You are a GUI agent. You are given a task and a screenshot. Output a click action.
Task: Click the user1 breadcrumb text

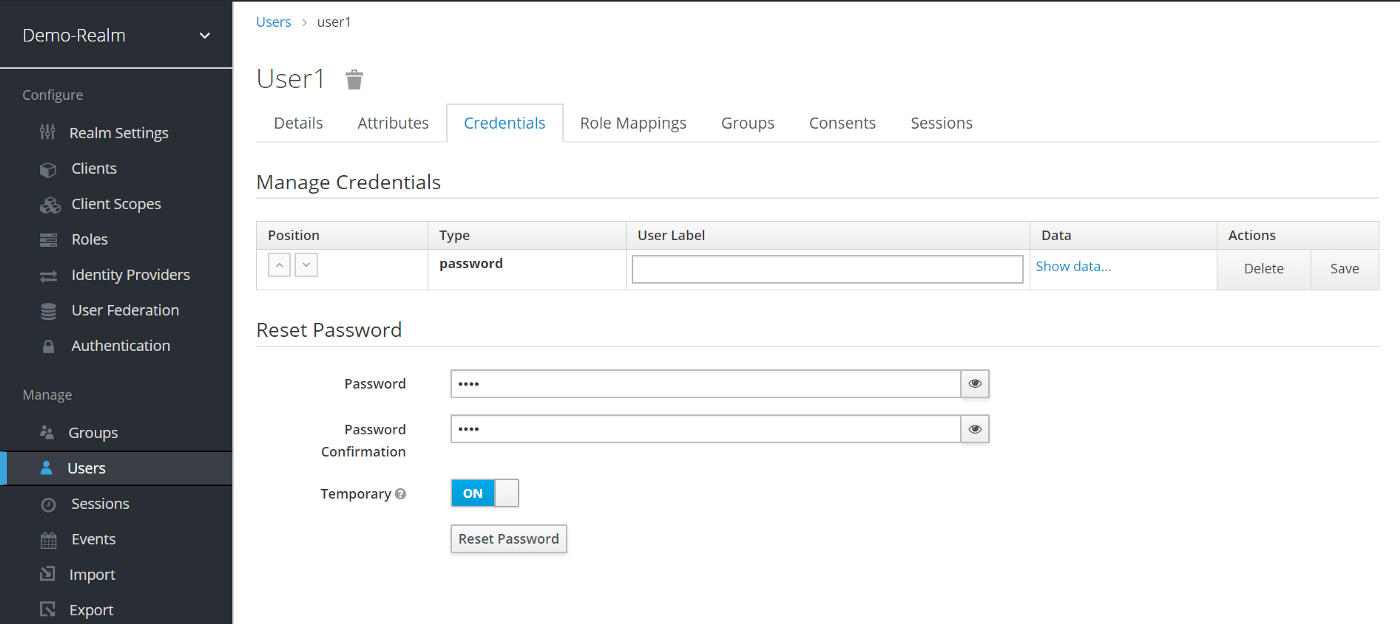[334, 22]
